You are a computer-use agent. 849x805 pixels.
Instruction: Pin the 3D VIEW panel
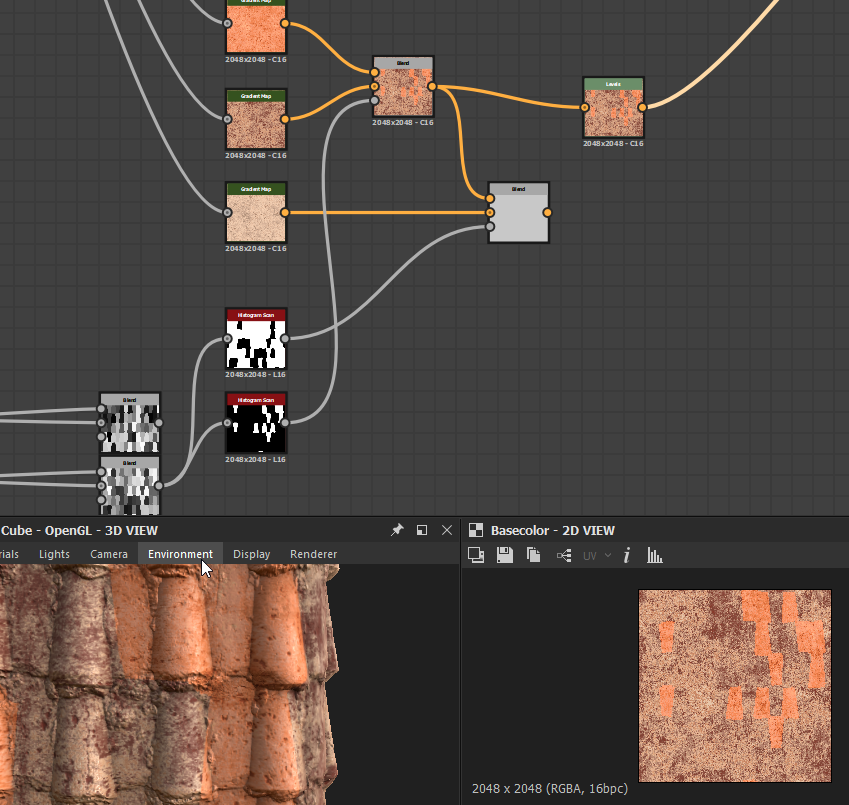tap(397, 530)
